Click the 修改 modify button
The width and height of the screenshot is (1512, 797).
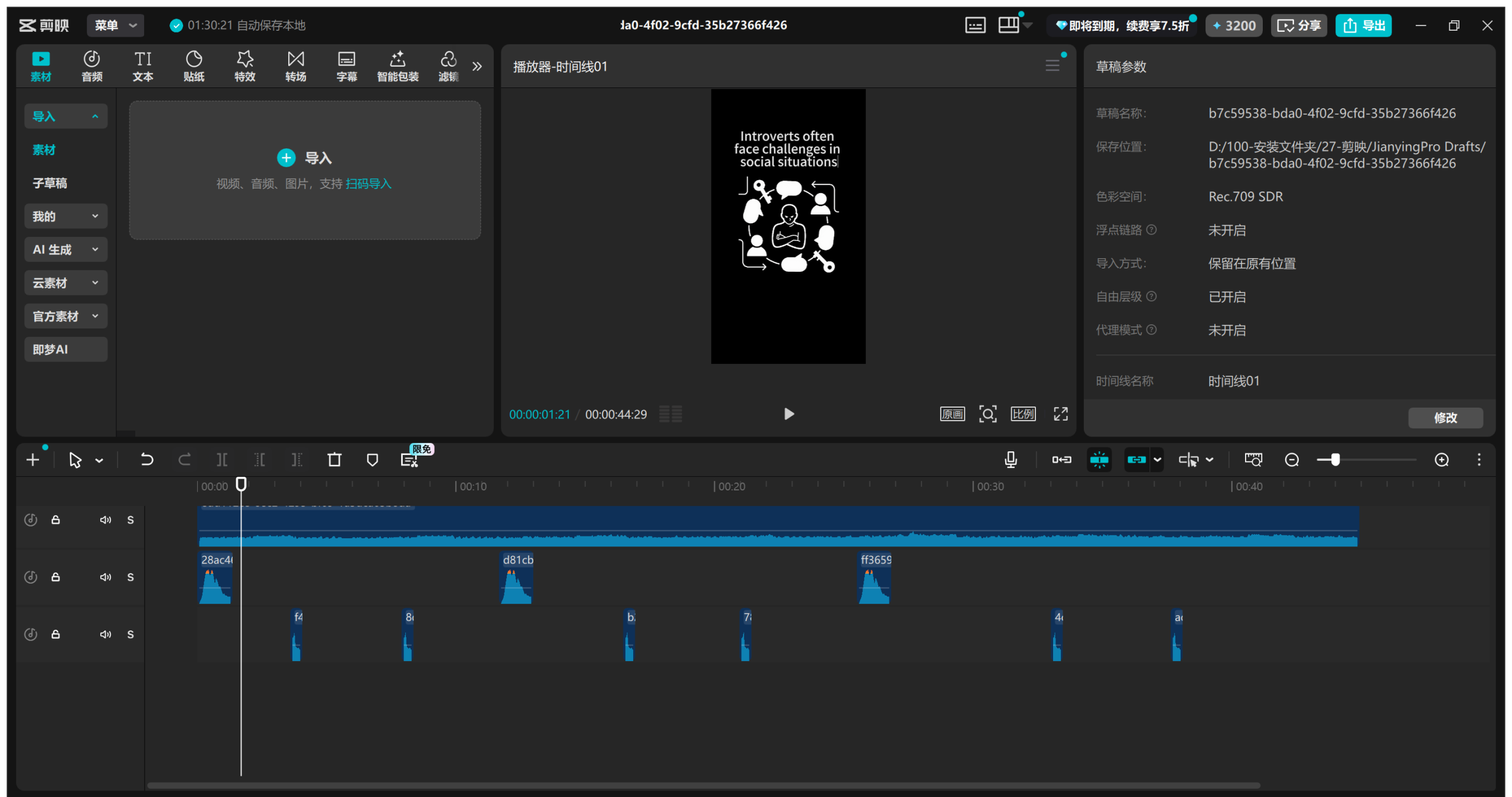(1445, 418)
